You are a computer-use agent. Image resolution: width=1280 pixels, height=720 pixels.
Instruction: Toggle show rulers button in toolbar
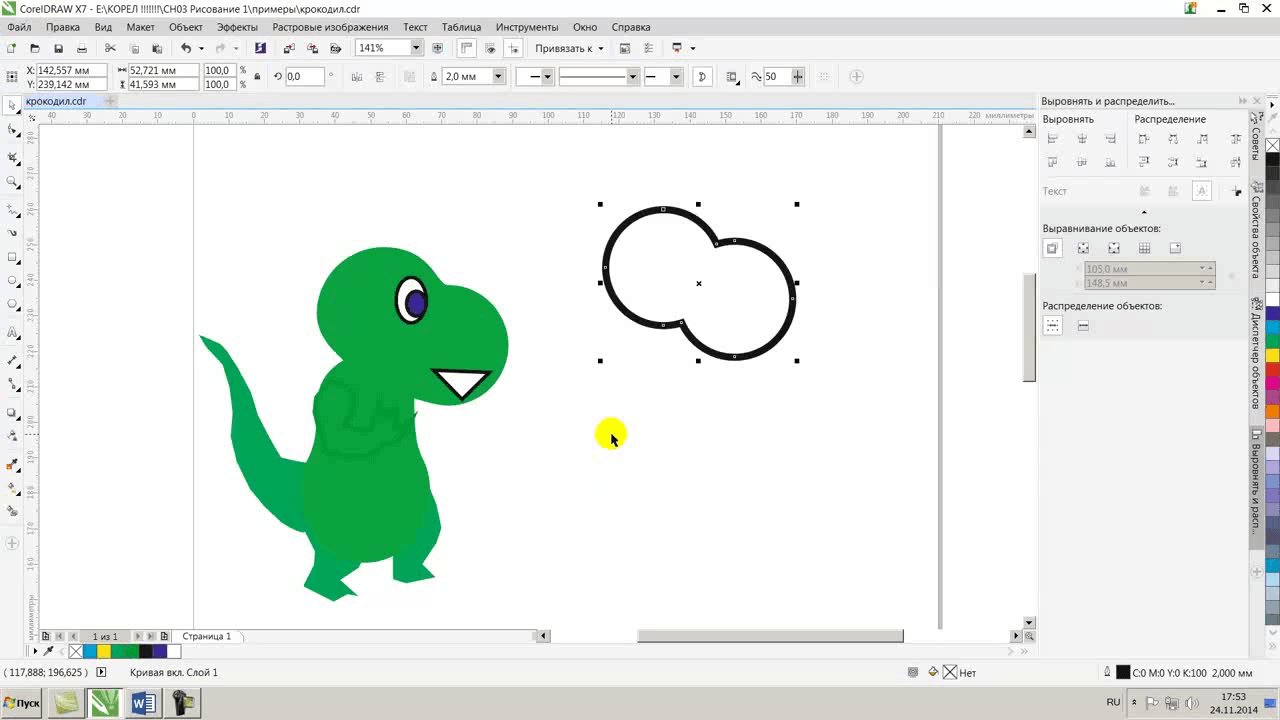pos(466,48)
